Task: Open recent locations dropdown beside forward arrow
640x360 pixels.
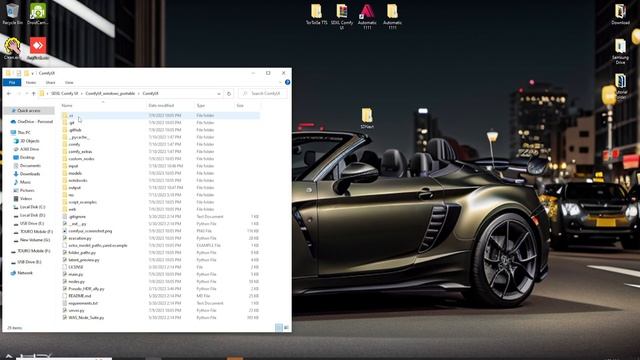Action: (x=27, y=93)
